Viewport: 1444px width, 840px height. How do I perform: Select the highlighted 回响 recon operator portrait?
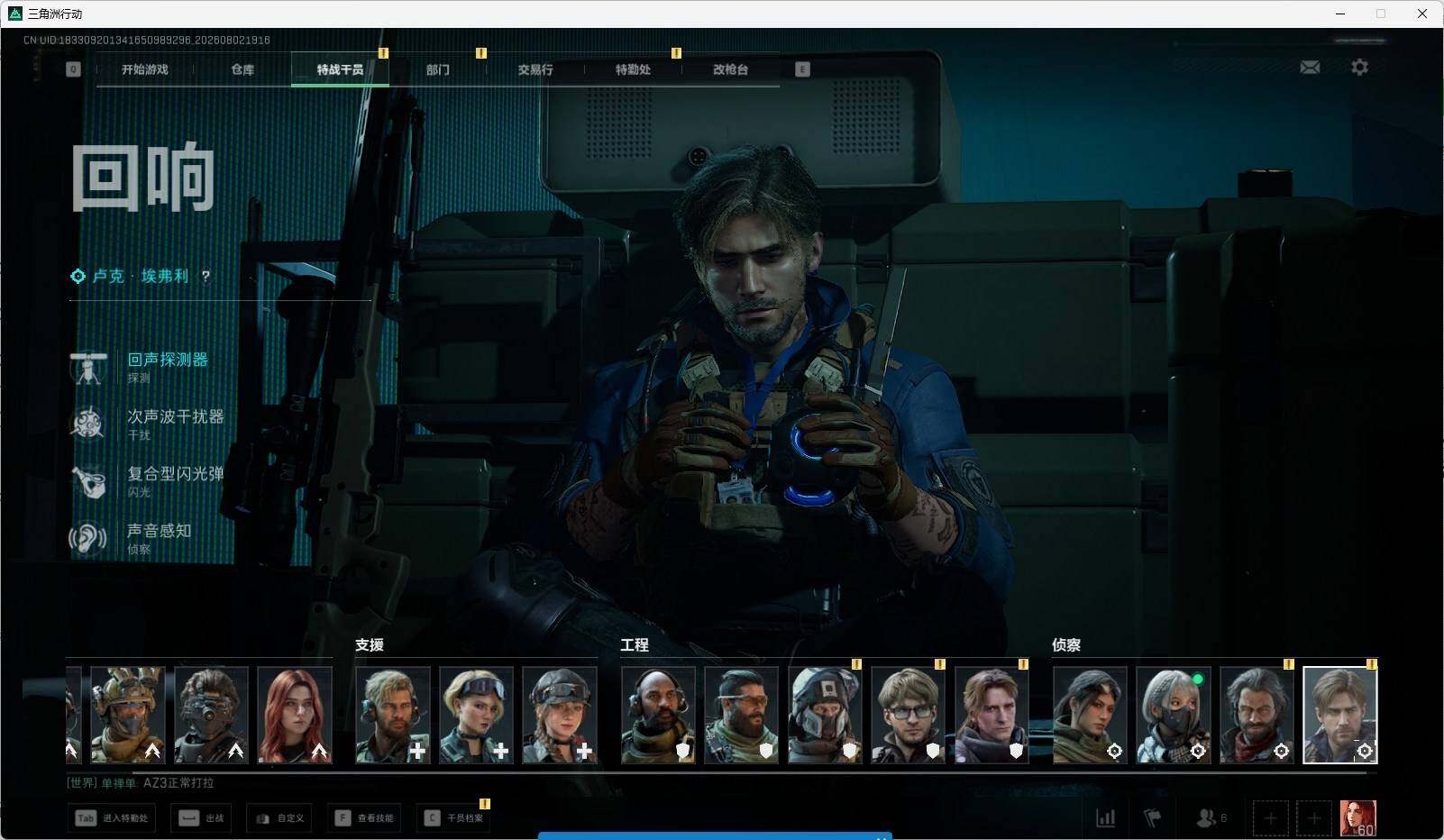[1340, 715]
